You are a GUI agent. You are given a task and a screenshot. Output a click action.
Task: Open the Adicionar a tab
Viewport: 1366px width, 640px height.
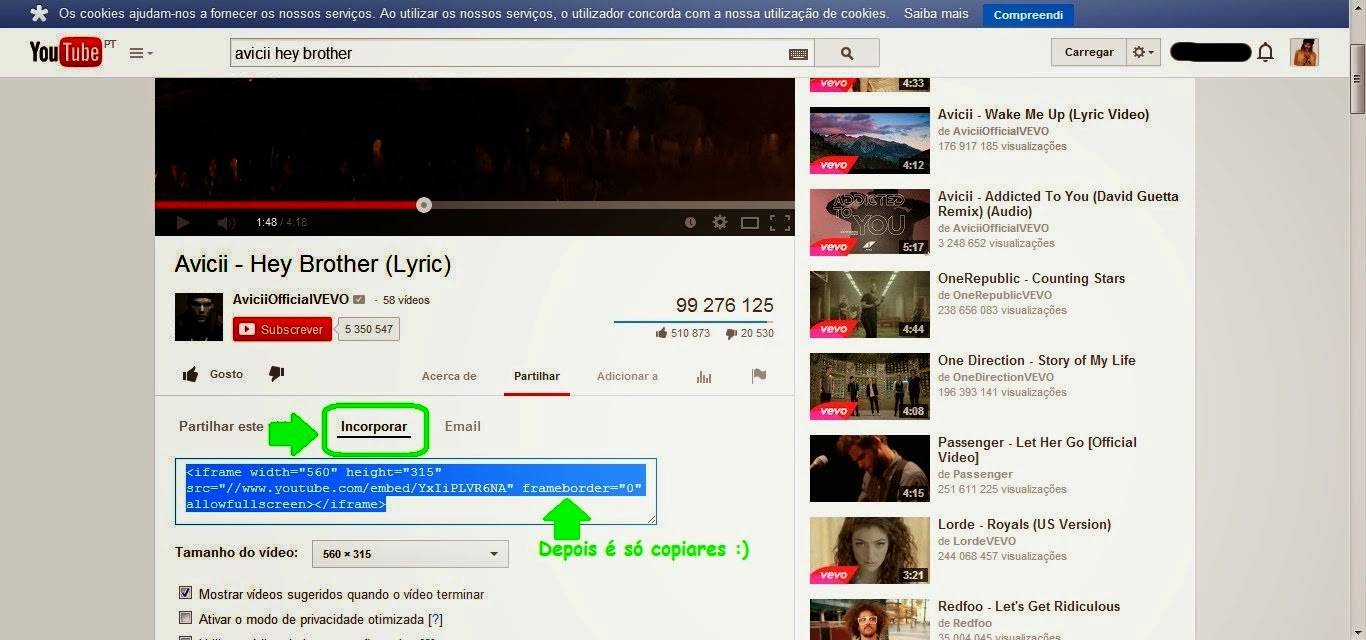[627, 376]
